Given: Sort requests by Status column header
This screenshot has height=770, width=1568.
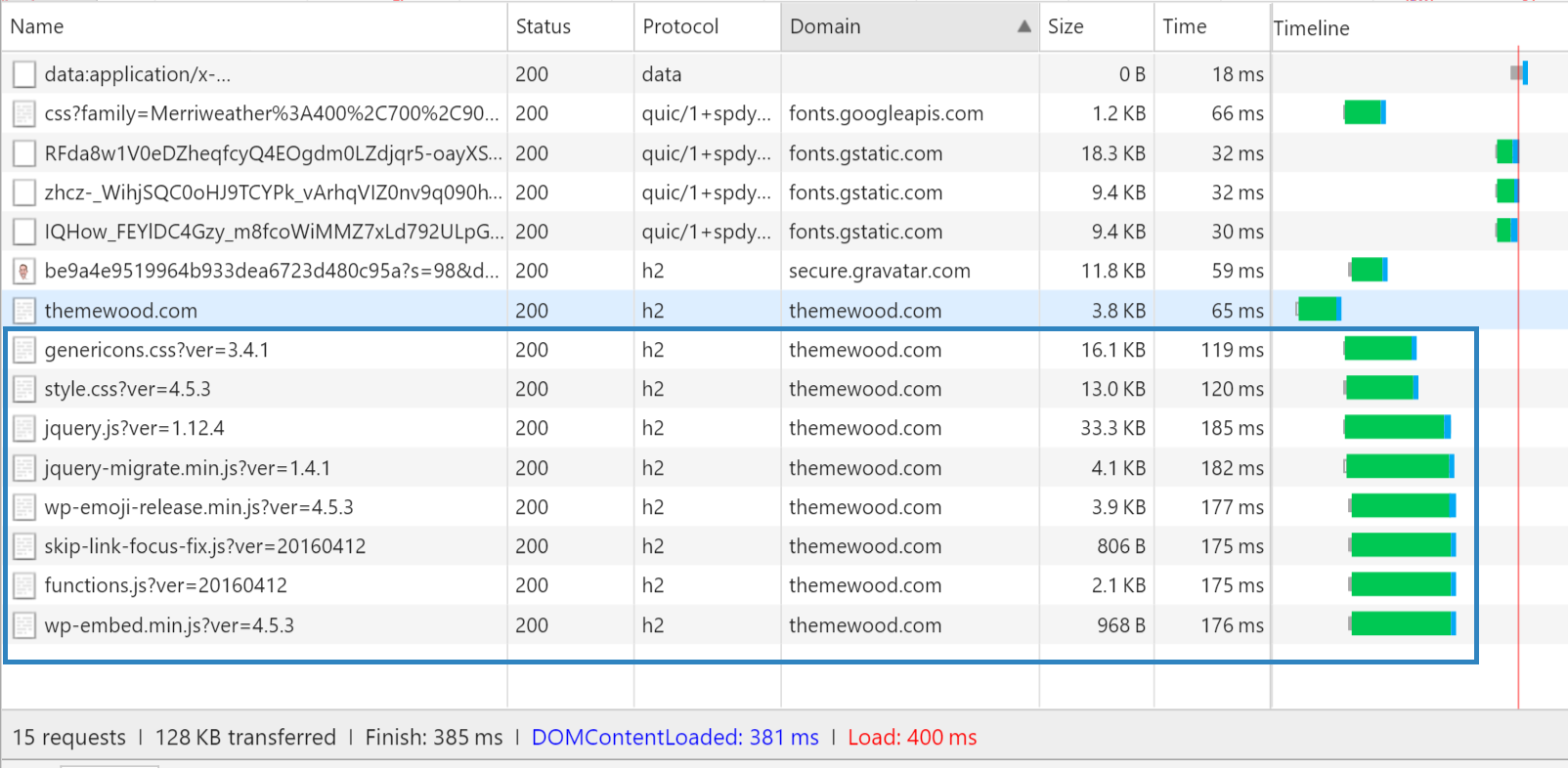Looking at the screenshot, I should coord(571,26).
